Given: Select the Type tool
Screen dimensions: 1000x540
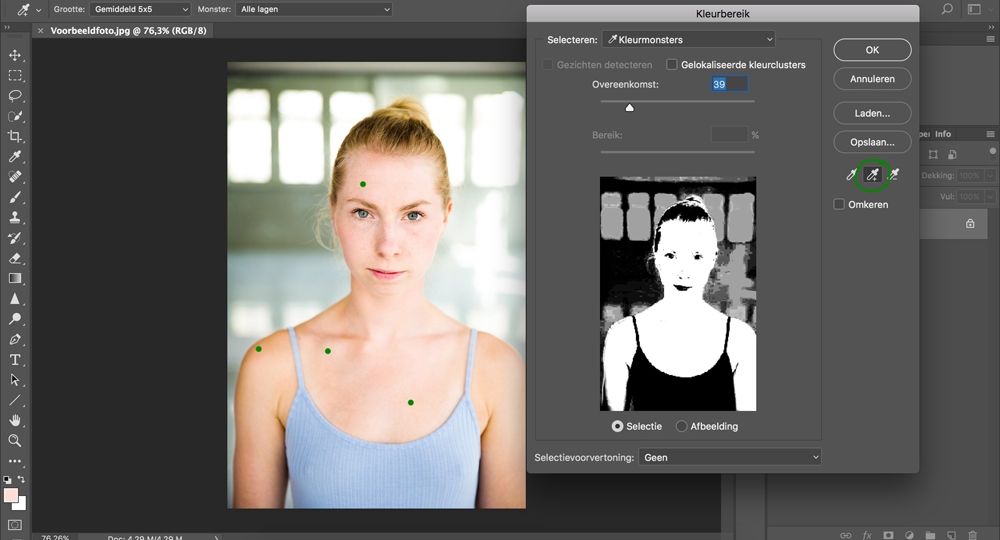Looking at the screenshot, I should pyautogui.click(x=15, y=360).
